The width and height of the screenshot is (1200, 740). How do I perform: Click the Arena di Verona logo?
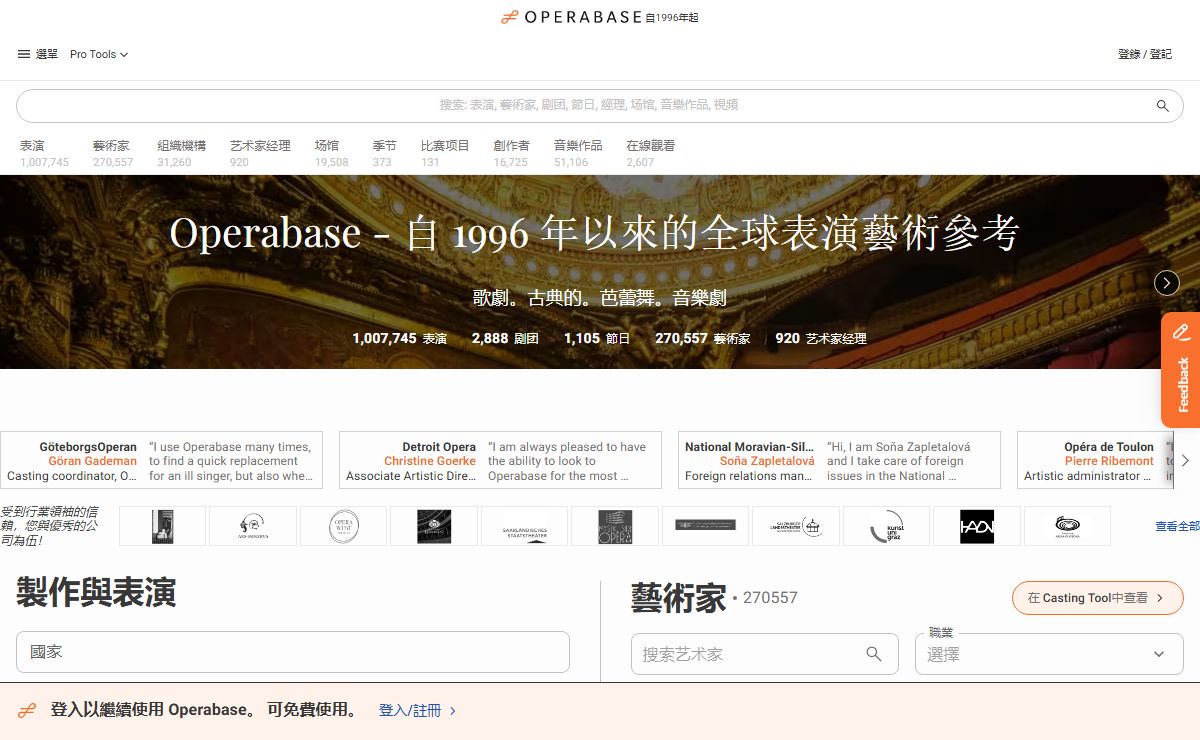click(1067, 526)
